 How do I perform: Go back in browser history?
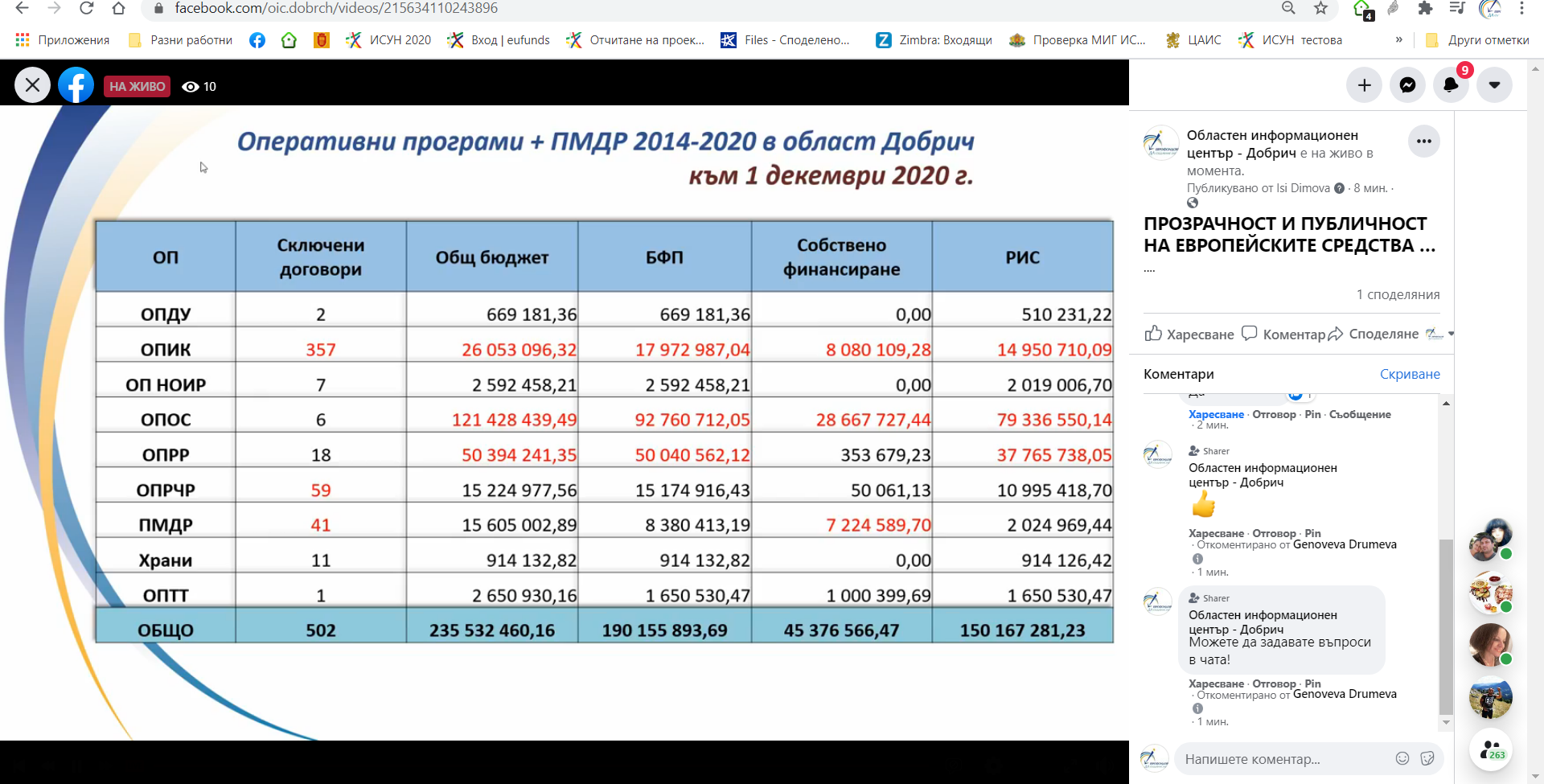coord(22,8)
